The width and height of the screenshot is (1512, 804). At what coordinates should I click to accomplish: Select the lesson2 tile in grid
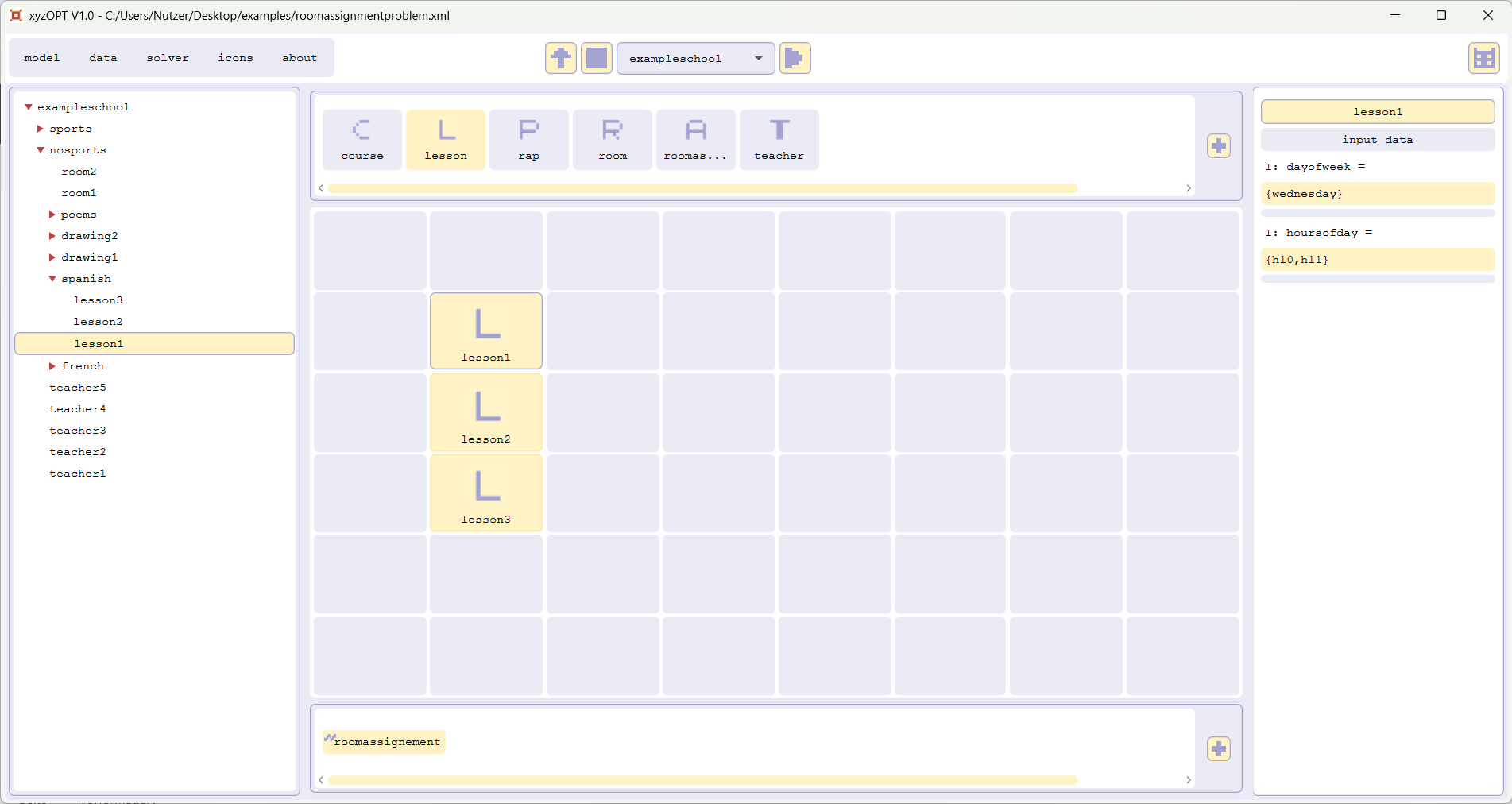click(486, 412)
